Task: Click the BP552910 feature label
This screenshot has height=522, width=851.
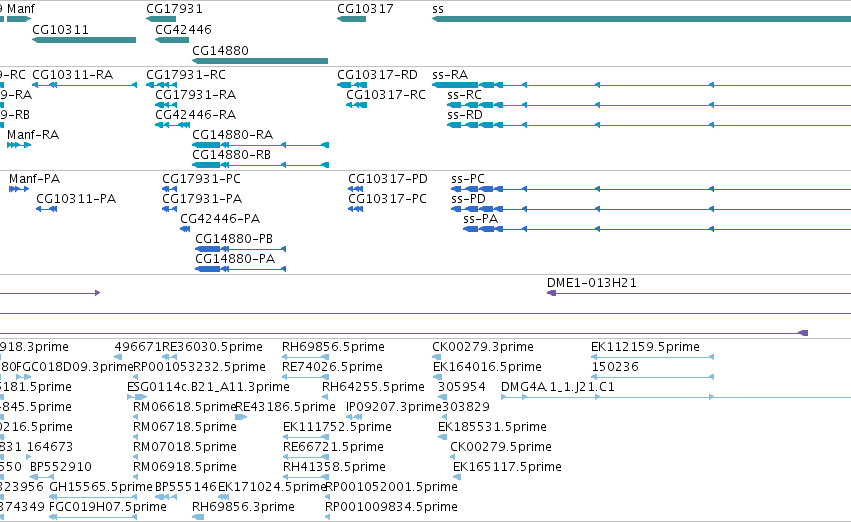Action: click(x=61, y=467)
